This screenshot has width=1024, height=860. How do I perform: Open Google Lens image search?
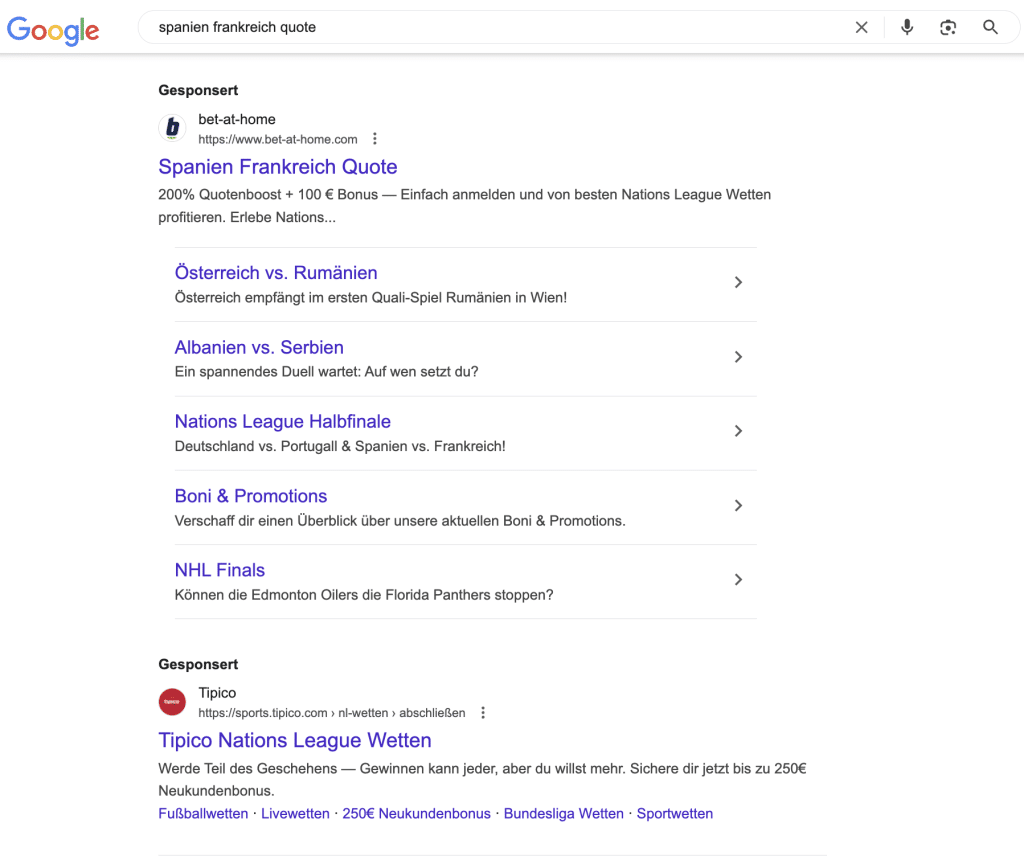tap(947, 27)
